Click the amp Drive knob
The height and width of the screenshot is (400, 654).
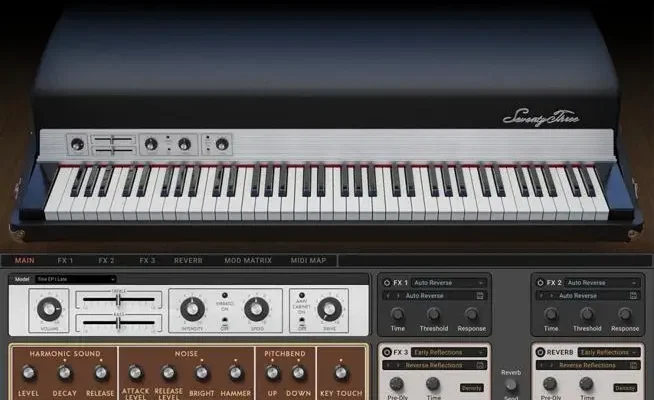[328, 308]
